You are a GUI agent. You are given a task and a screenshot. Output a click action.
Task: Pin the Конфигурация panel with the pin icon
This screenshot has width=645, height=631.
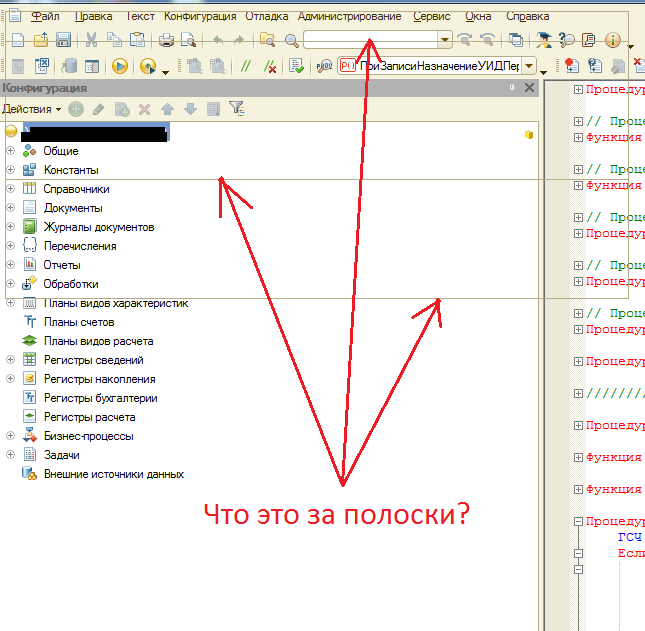click(512, 87)
